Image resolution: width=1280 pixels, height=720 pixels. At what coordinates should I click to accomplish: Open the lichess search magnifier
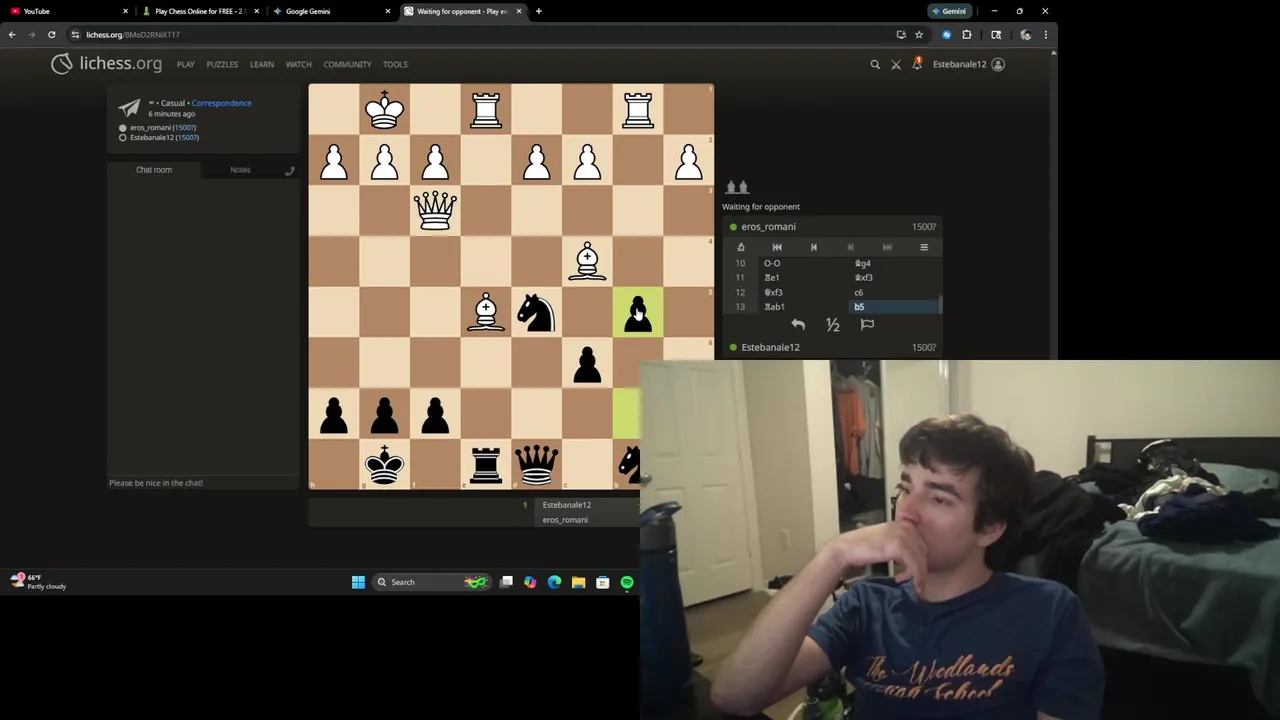click(875, 64)
